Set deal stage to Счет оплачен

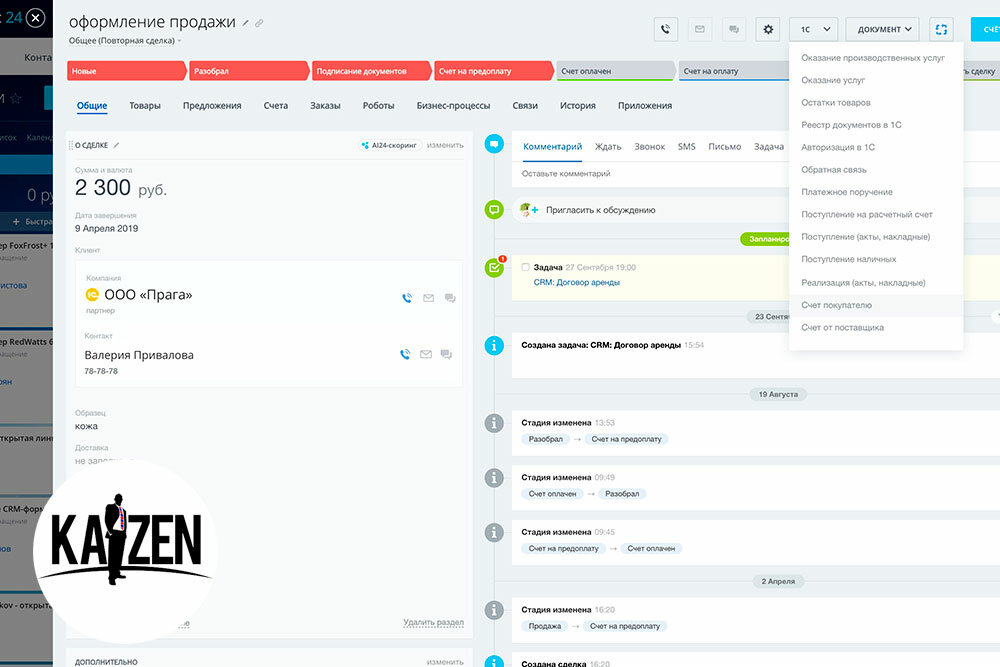(616, 71)
